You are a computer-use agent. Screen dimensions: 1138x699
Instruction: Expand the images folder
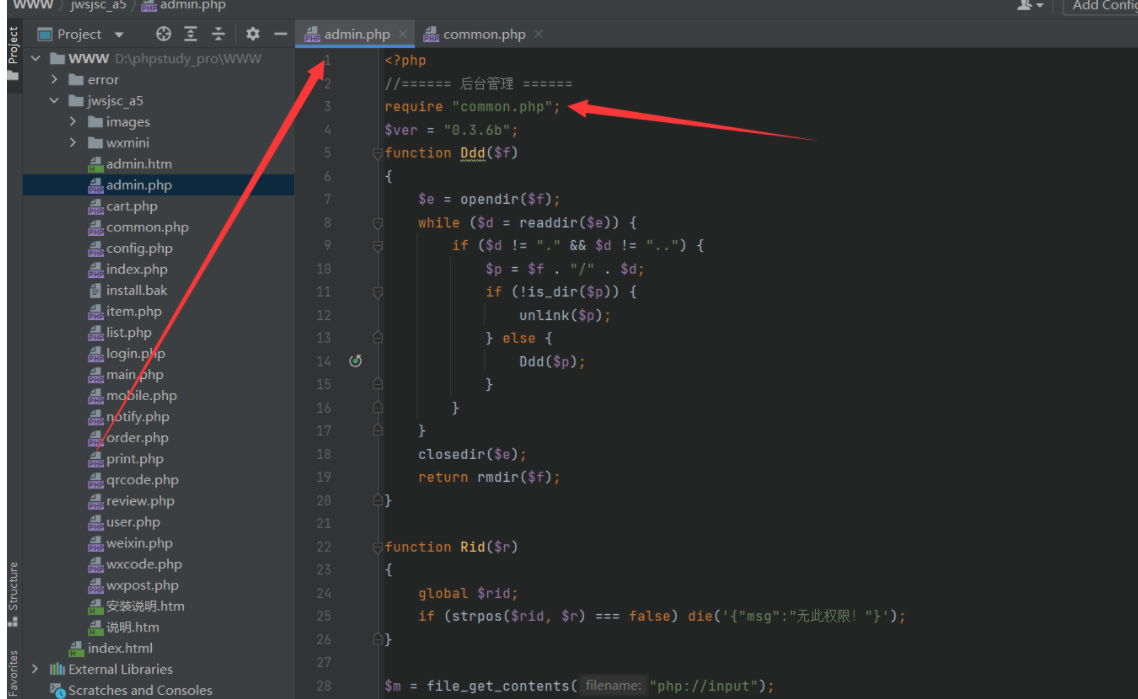pos(73,122)
